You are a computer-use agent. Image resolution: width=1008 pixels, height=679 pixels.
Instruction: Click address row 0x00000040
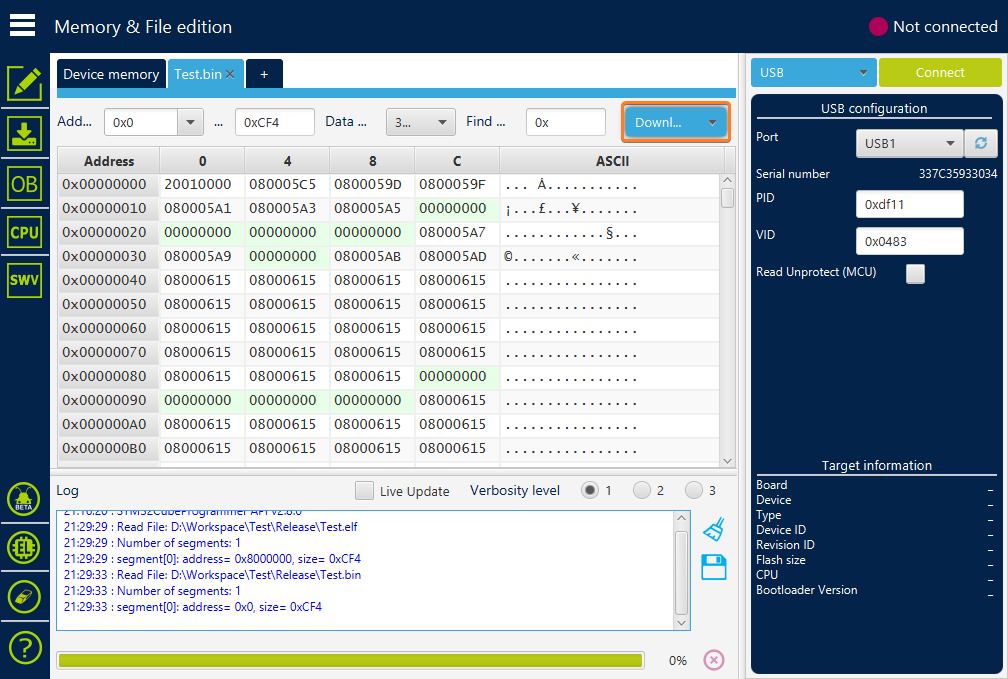click(x=109, y=280)
